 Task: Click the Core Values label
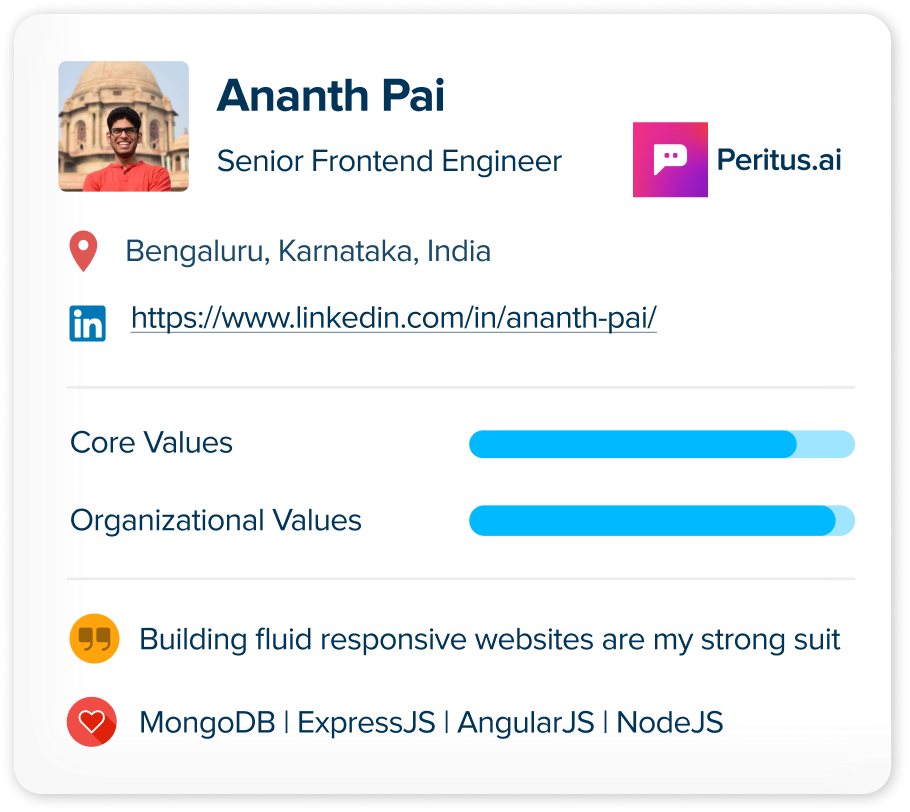click(x=151, y=443)
